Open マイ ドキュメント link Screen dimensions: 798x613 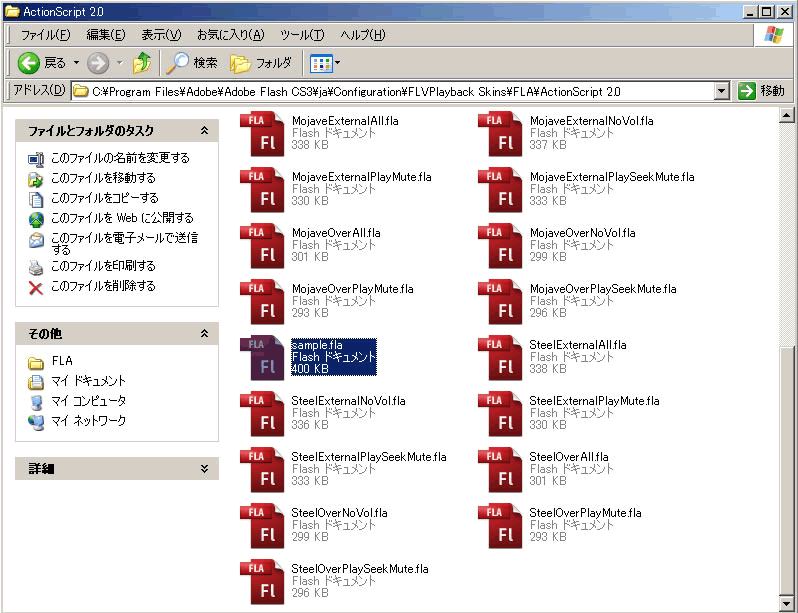[88, 381]
